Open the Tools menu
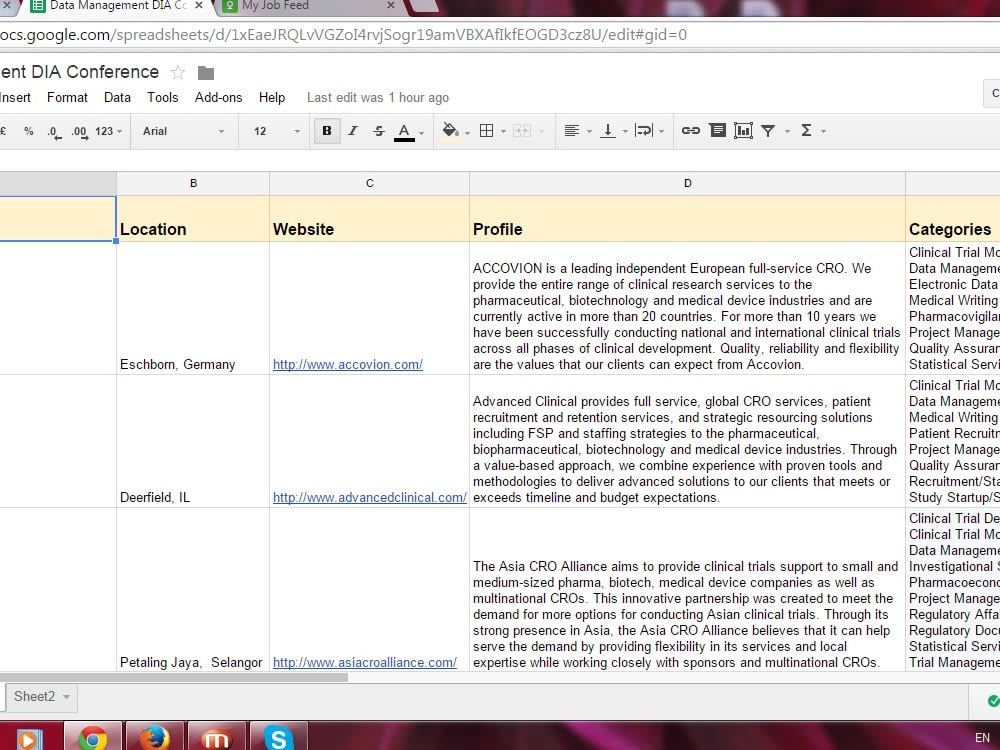The width and height of the screenshot is (1000, 750). [163, 98]
